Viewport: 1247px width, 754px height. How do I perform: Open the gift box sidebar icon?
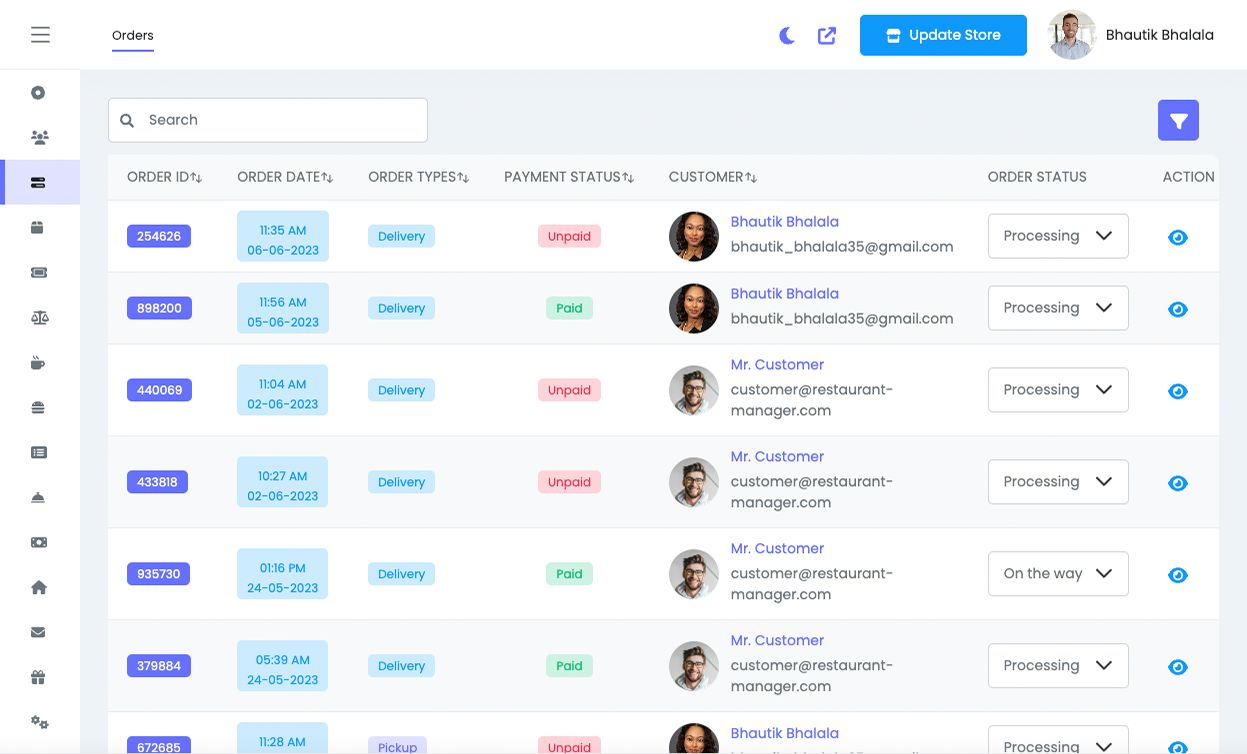[39, 678]
